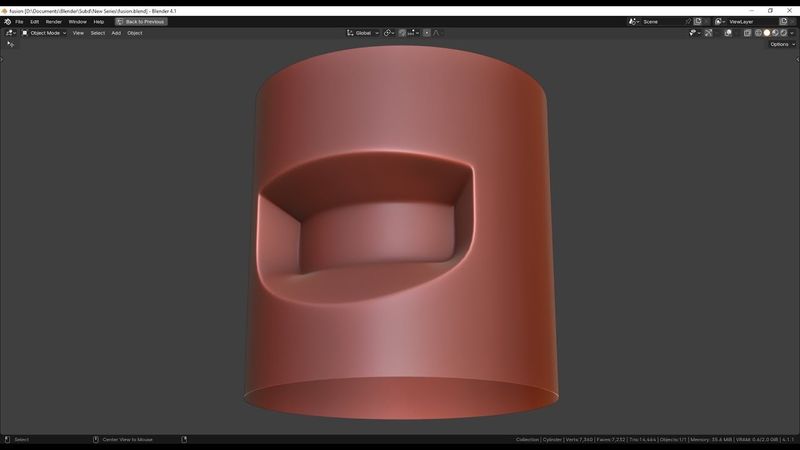Switch to rendered viewport shading
The width and height of the screenshot is (800, 450).
pyautogui.click(x=783, y=33)
